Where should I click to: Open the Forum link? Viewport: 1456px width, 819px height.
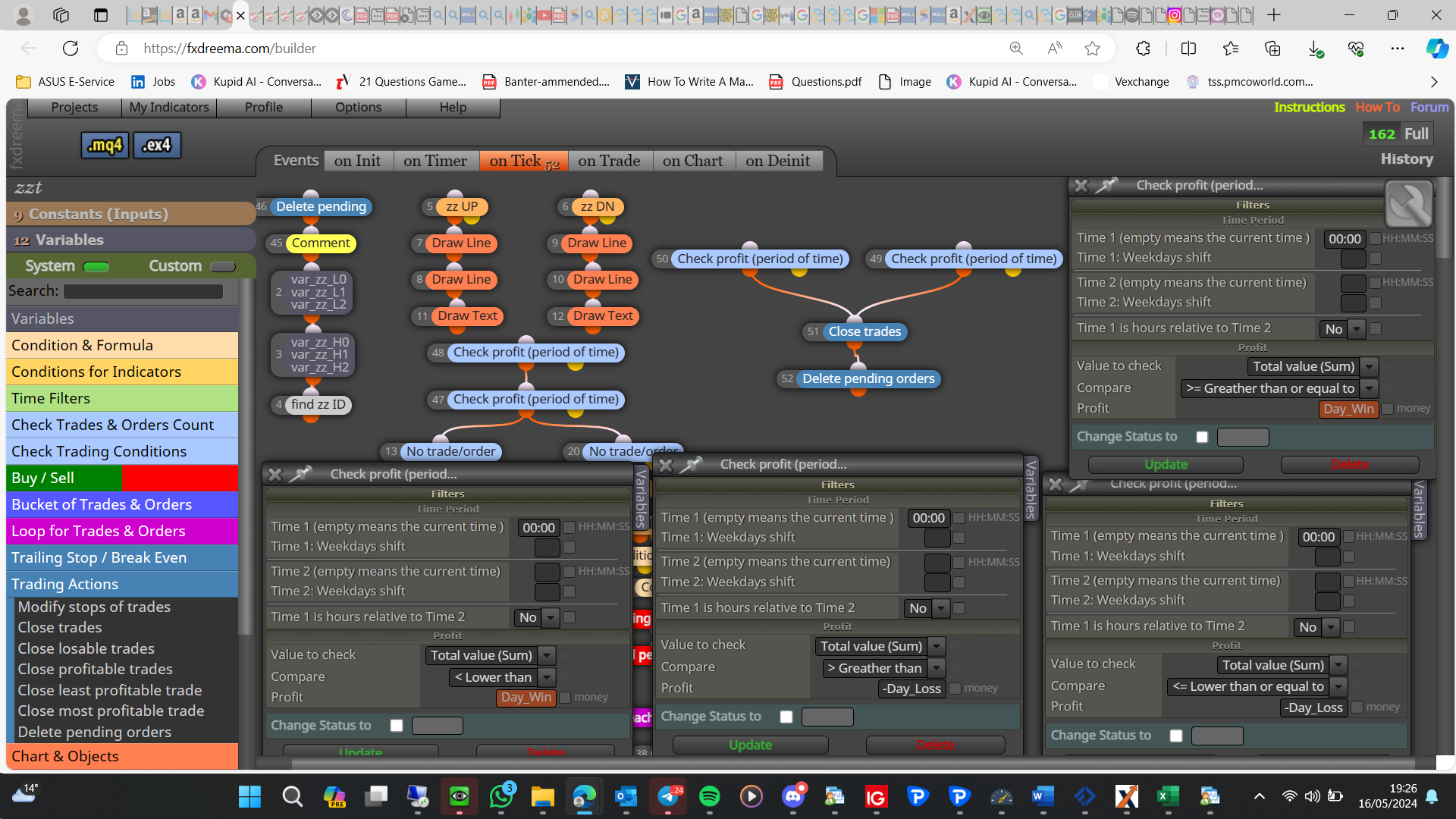(1429, 108)
